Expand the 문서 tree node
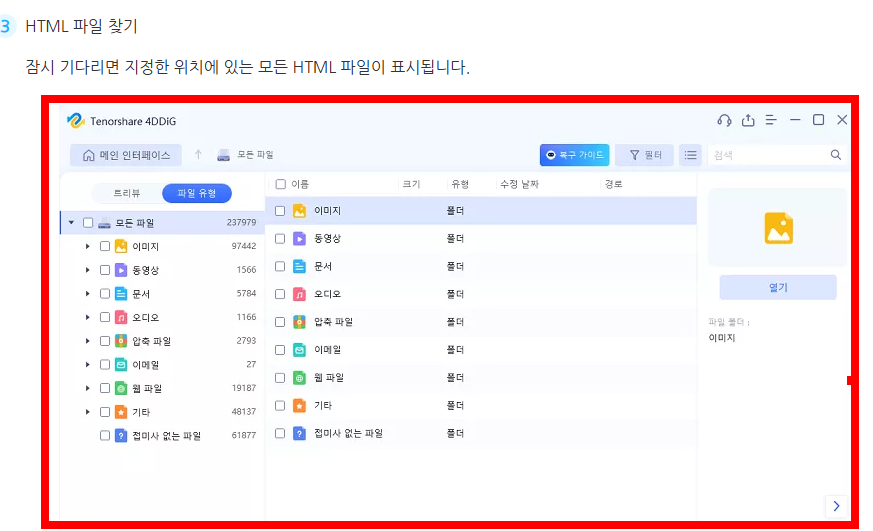Screen dimensions: 873x531 pos(87,293)
